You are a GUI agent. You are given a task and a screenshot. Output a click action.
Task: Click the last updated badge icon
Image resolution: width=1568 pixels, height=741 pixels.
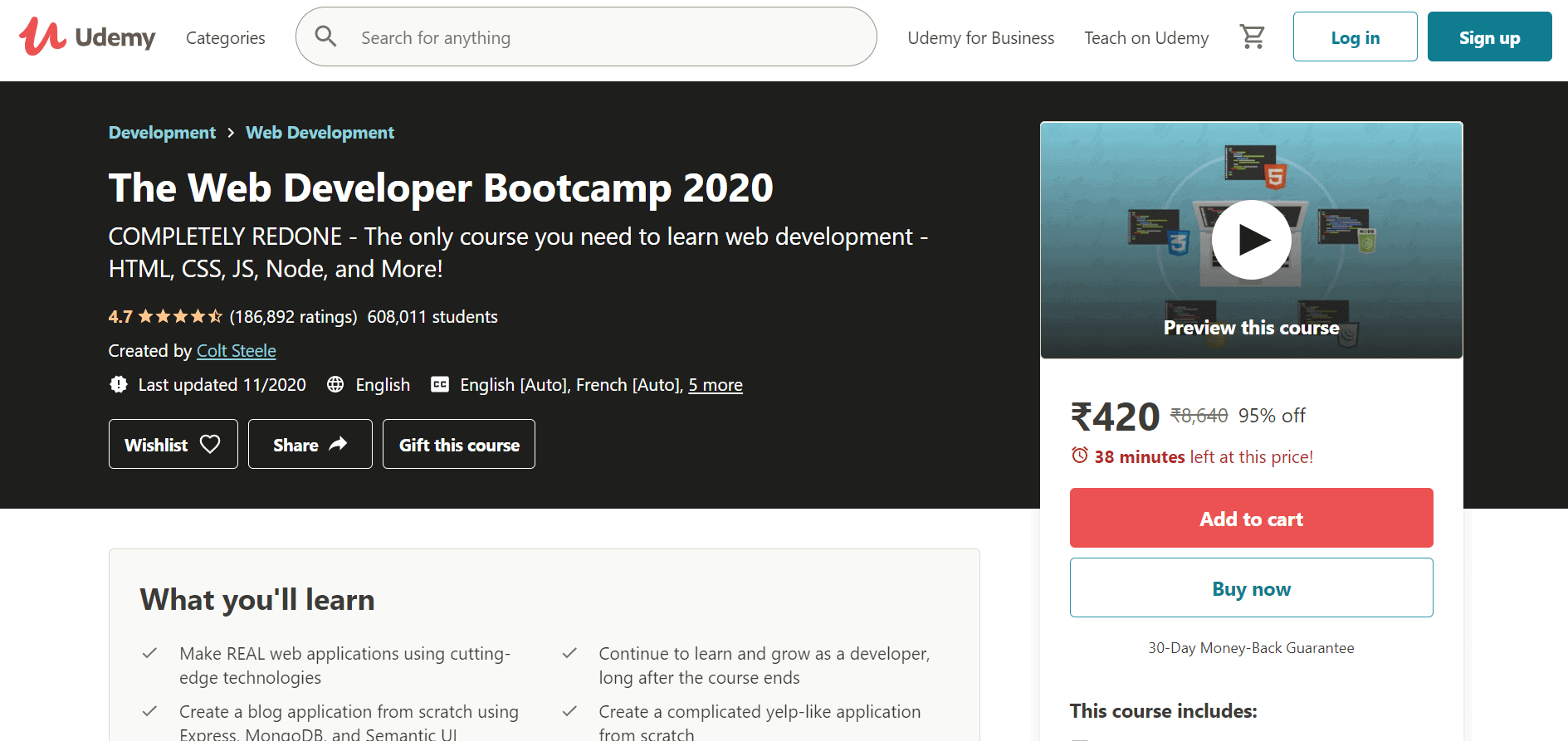[119, 384]
